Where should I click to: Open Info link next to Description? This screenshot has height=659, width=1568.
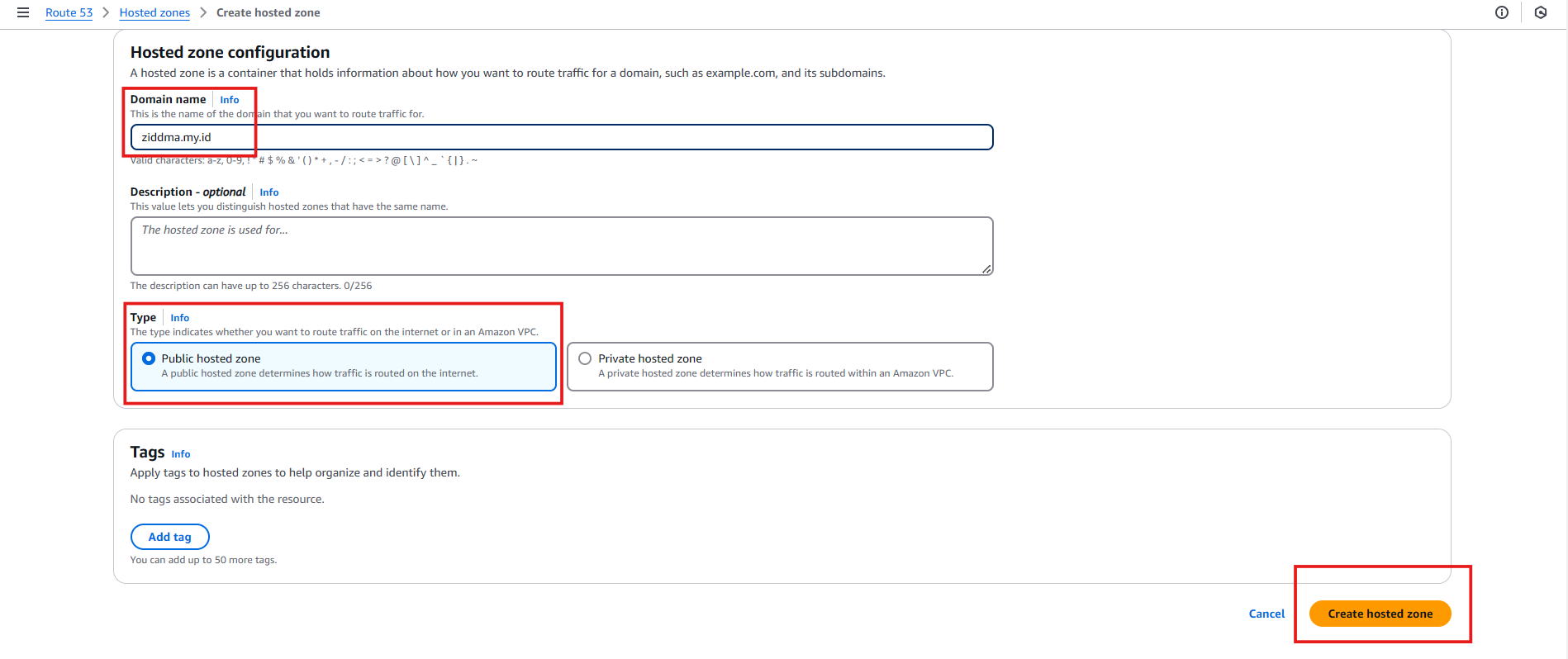(x=269, y=192)
